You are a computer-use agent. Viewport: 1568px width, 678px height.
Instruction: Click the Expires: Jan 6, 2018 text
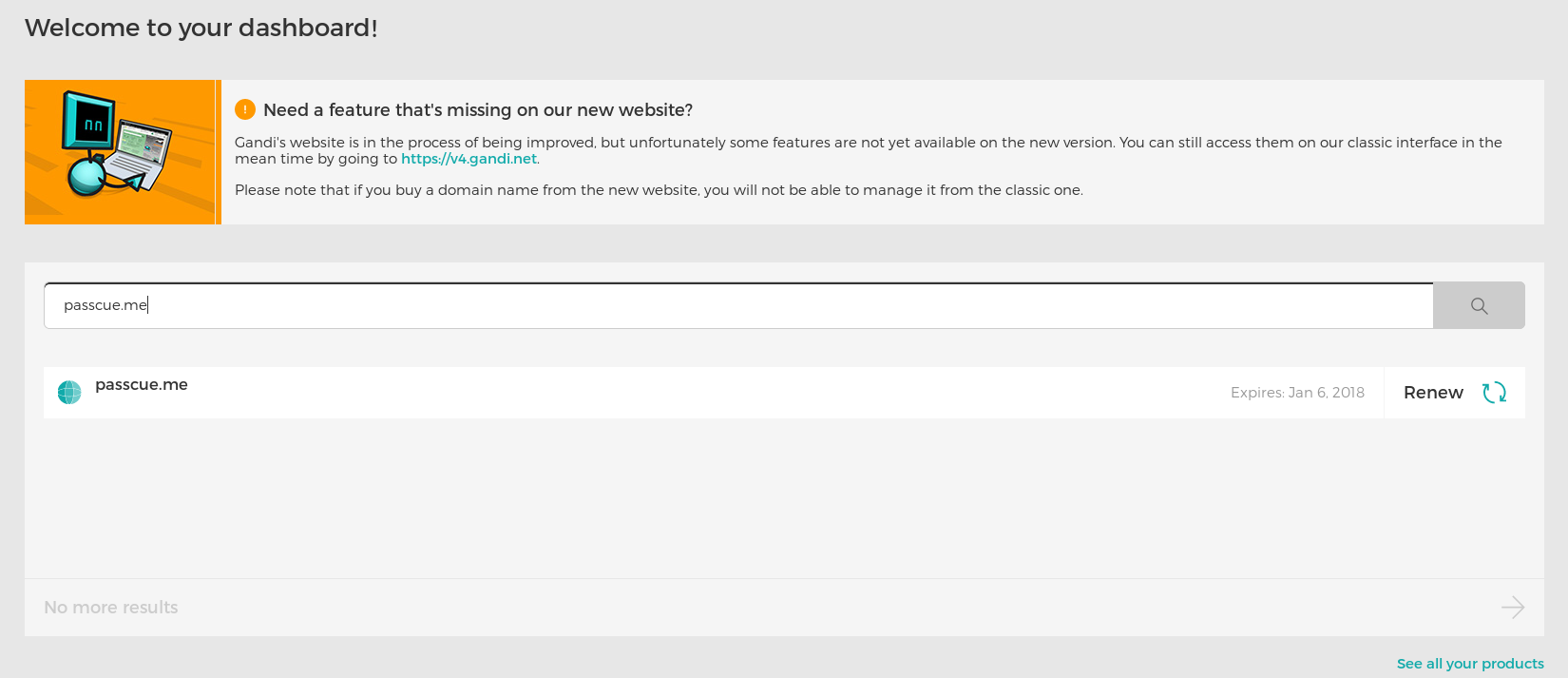pyautogui.click(x=1297, y=393)
